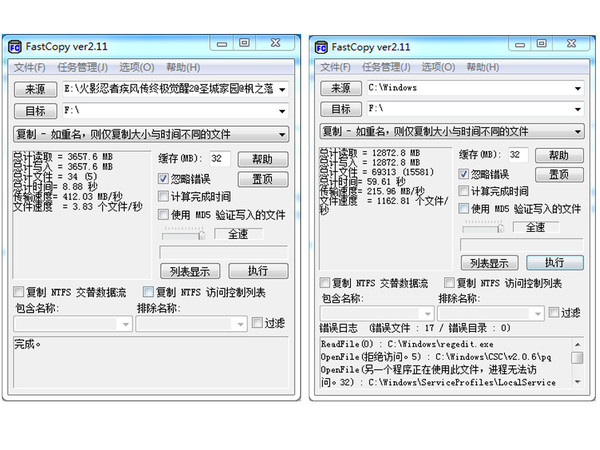Viewport: 600px width, 450px height.
Task: Click 帮助 button in left window
Action: pos(262,159)
